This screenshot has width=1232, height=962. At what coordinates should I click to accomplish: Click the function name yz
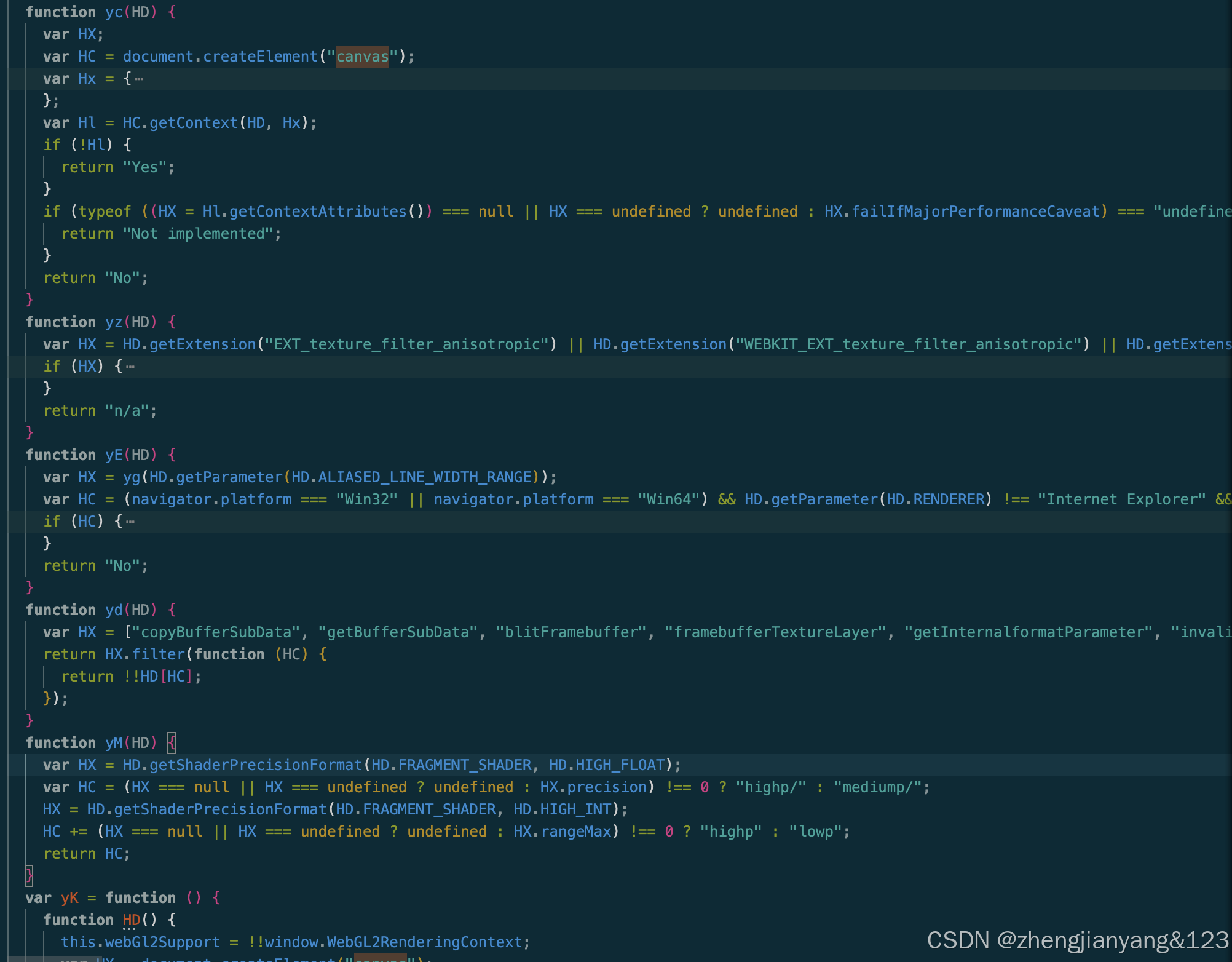[114, 322]
